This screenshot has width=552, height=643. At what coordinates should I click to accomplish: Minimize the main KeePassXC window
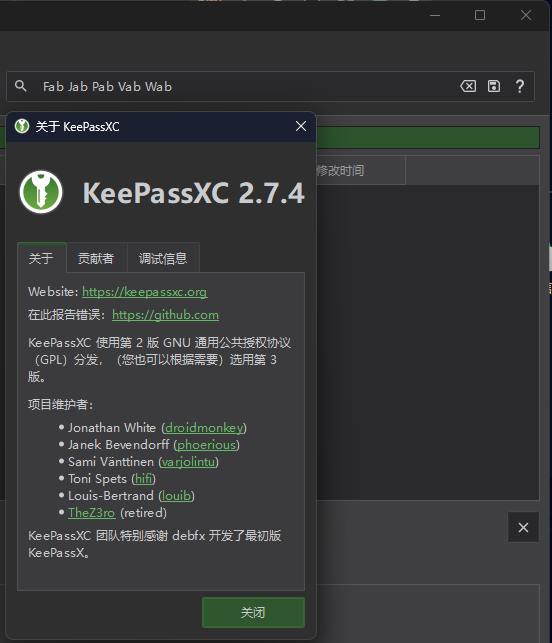point(435,16)
